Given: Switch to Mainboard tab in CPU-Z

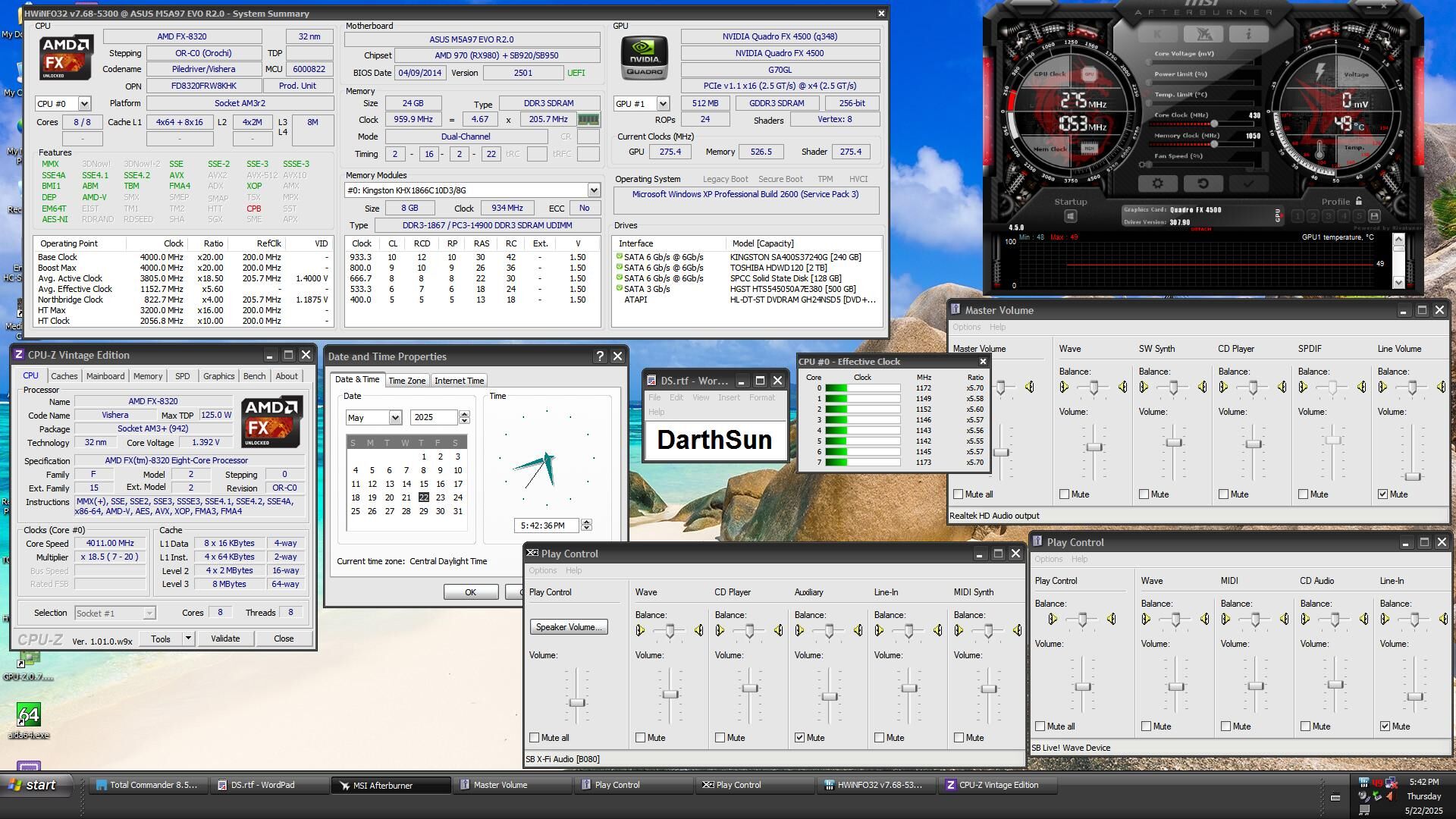Looking at the screenshot, I should pos(105,376).
